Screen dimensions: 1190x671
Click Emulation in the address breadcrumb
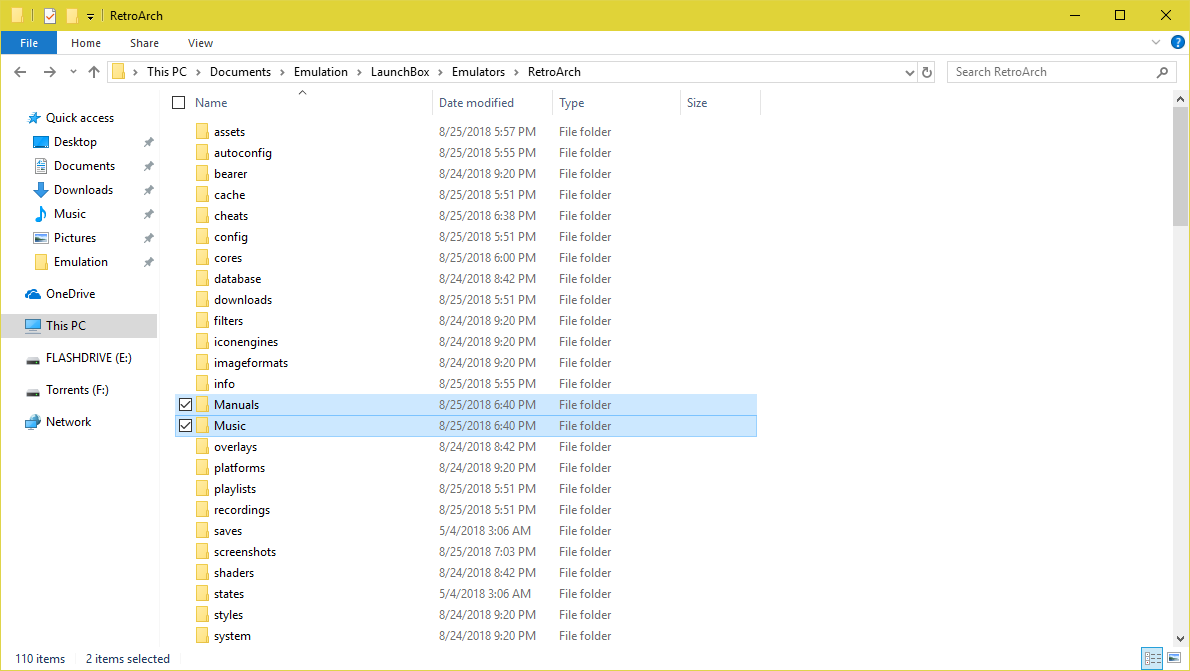click(320, 72)
